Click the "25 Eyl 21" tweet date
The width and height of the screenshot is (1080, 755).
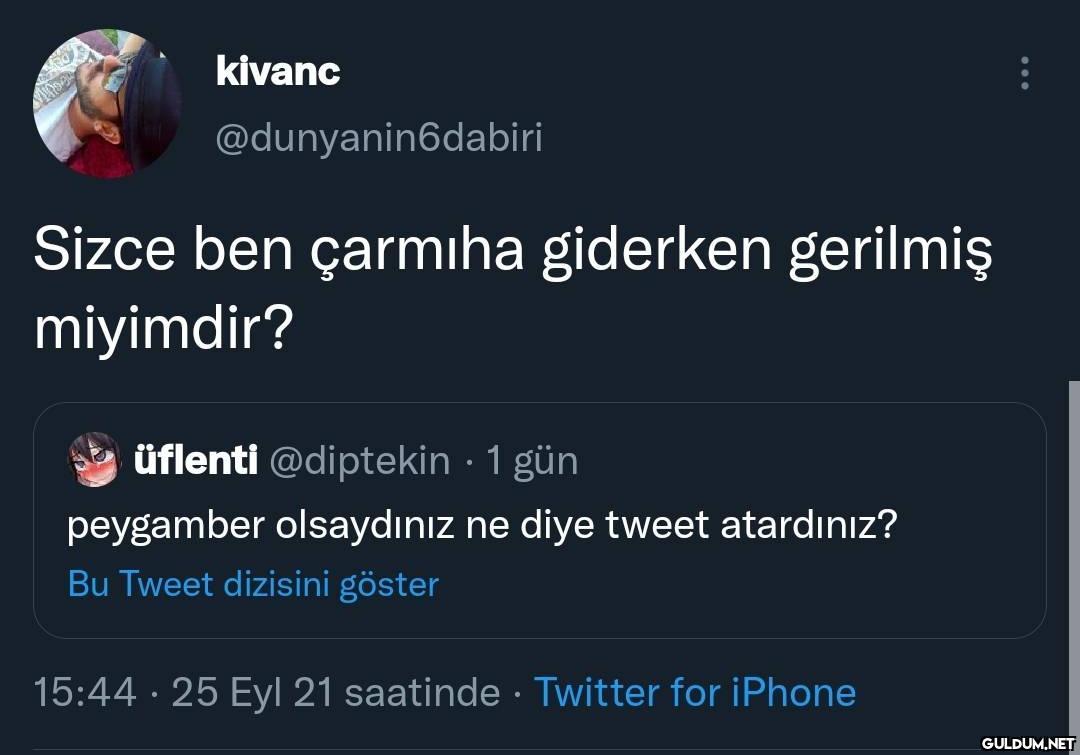tap(252, 692)
